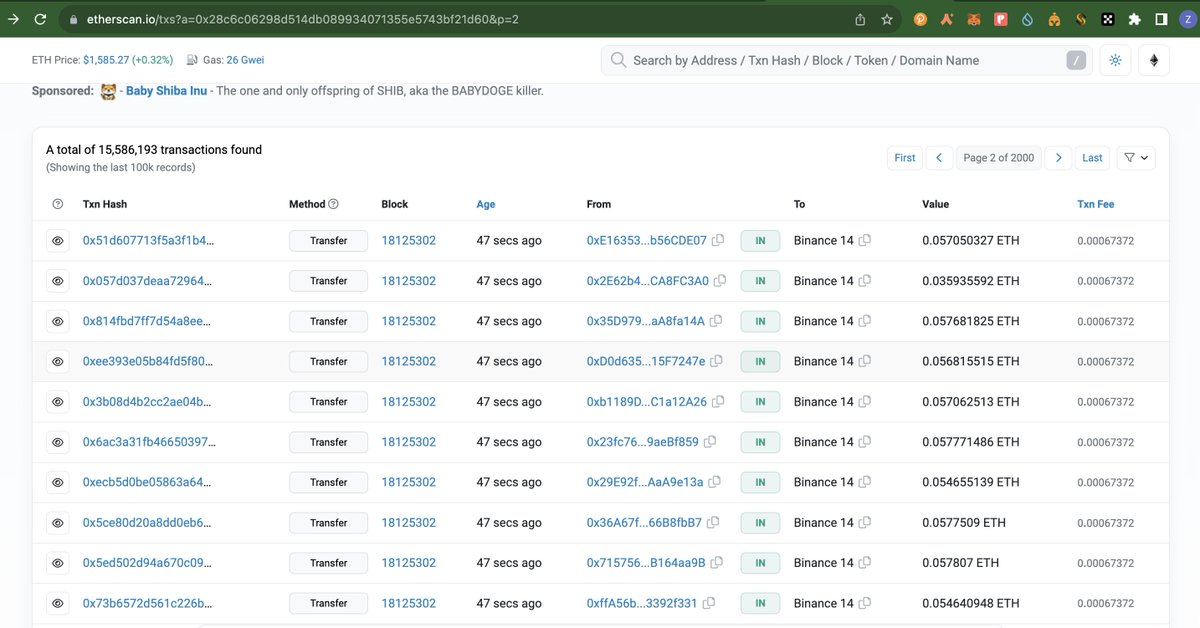Click the eye icon in the table header

tap(57, 203)
